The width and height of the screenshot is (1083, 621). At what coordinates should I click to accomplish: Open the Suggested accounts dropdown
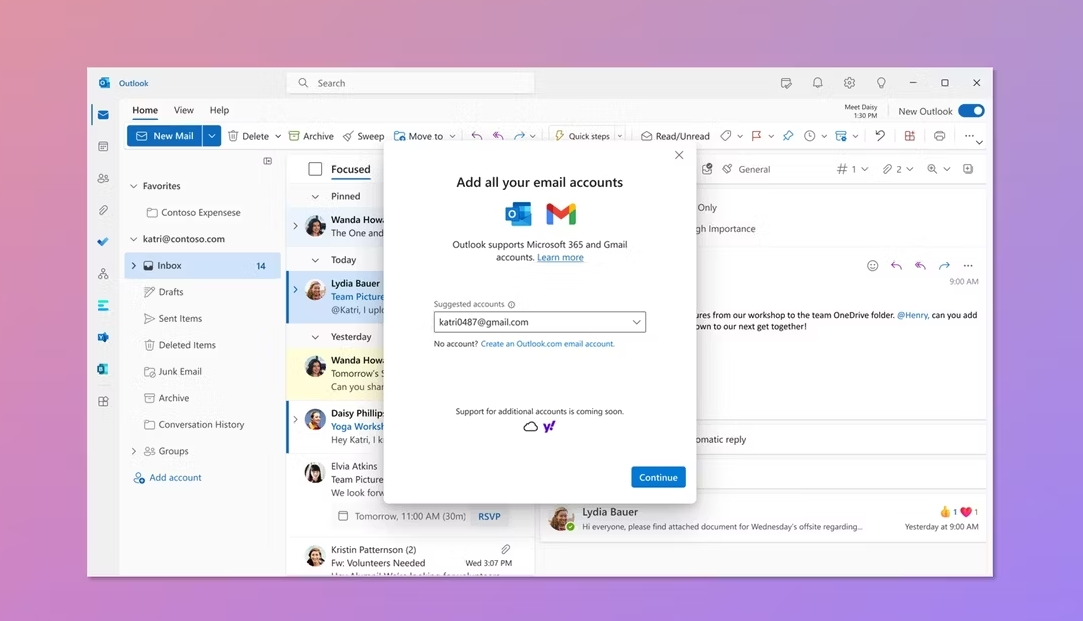click(637, 322)
